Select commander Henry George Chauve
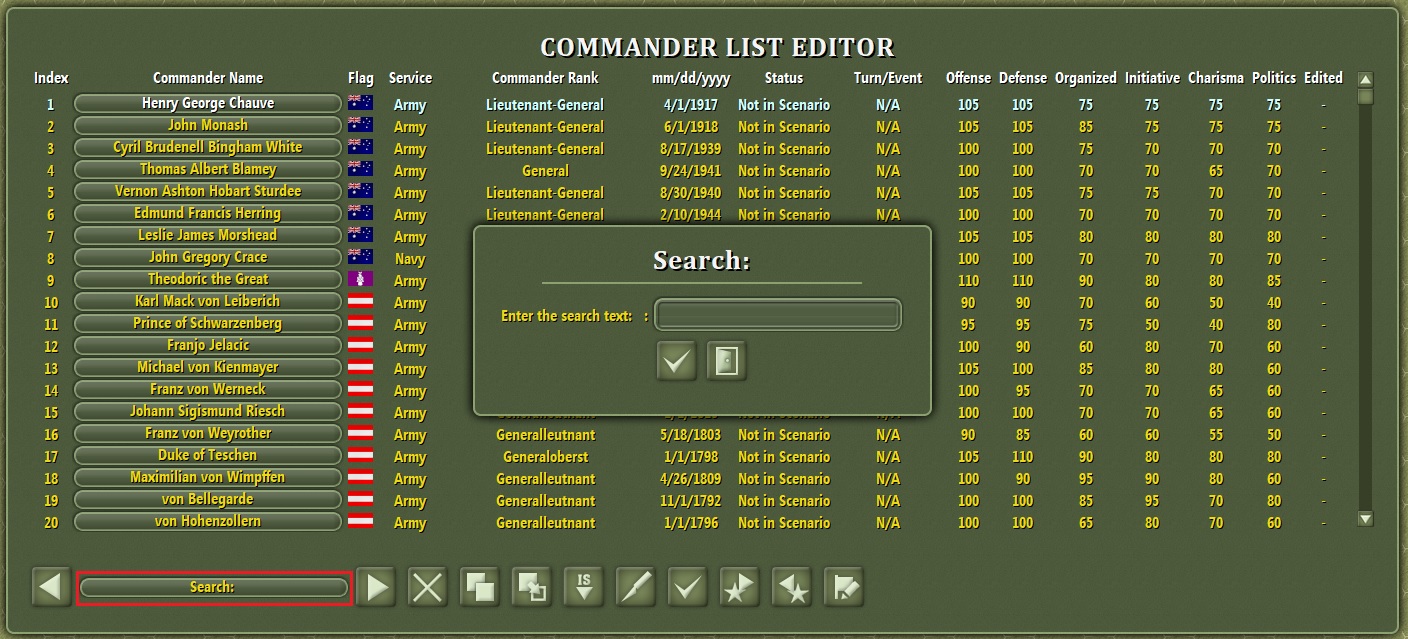Image resolution: width=1408 pixels, height=639 pixels. coord(208,103)
